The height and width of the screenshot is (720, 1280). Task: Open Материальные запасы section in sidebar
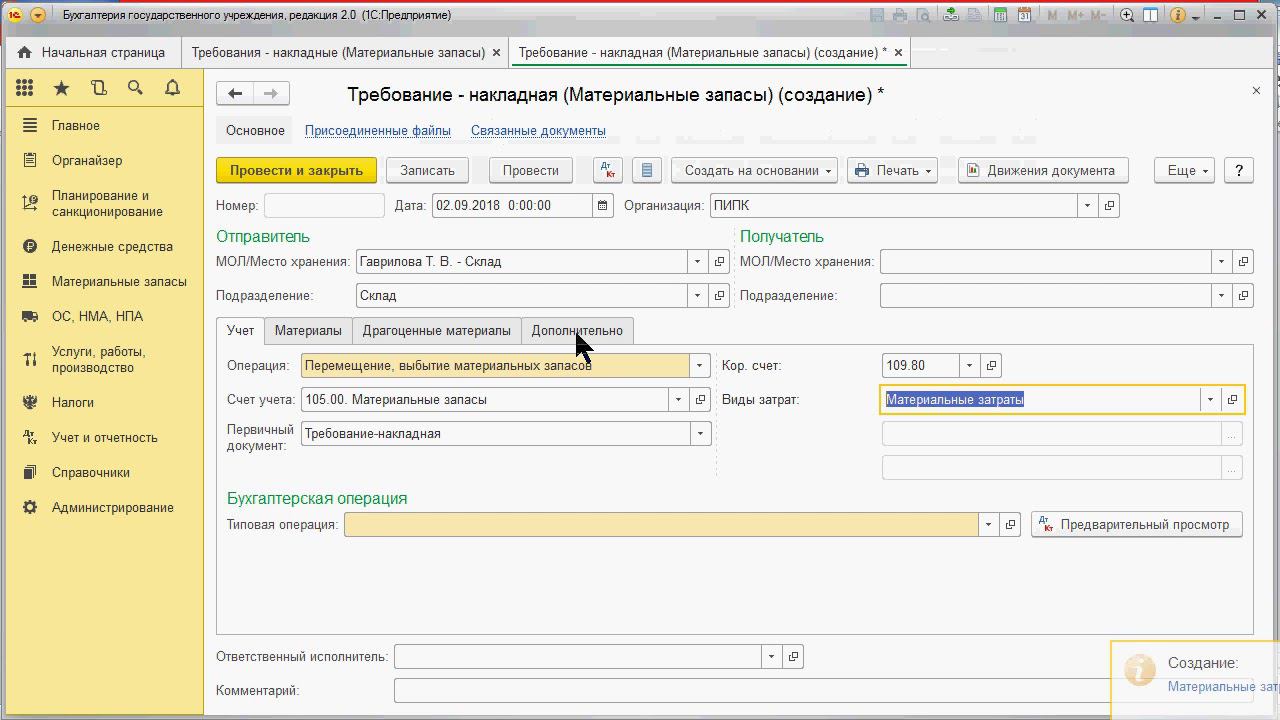pos(119,282)
